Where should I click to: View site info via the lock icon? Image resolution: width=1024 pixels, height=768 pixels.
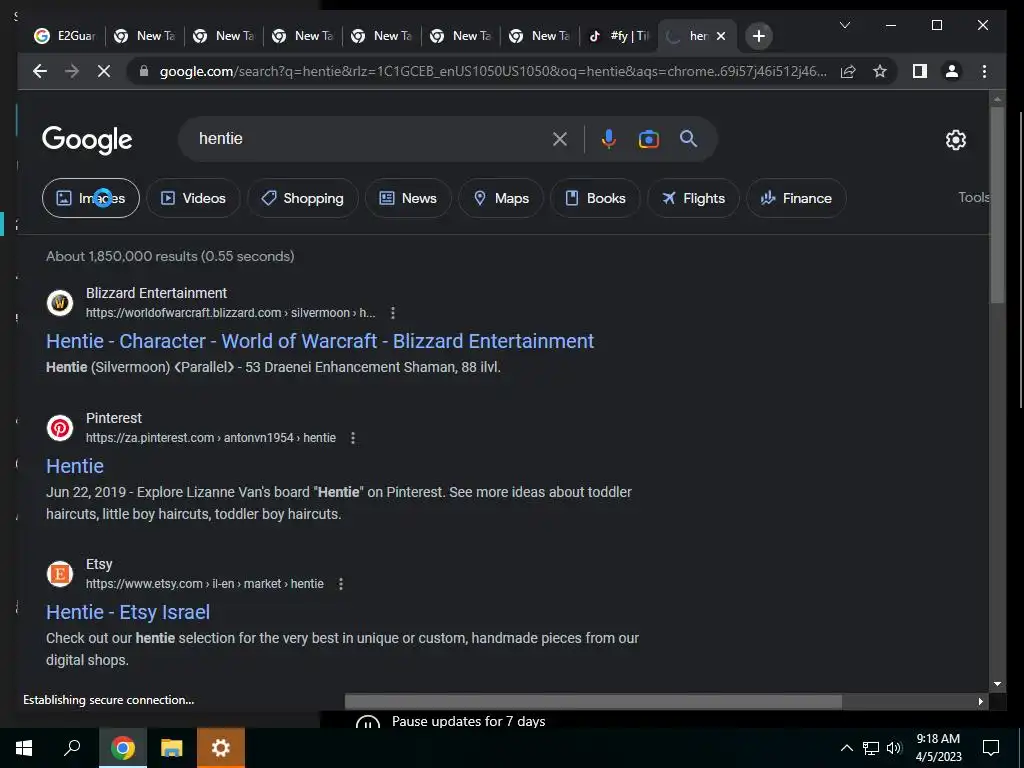(144, 71)
